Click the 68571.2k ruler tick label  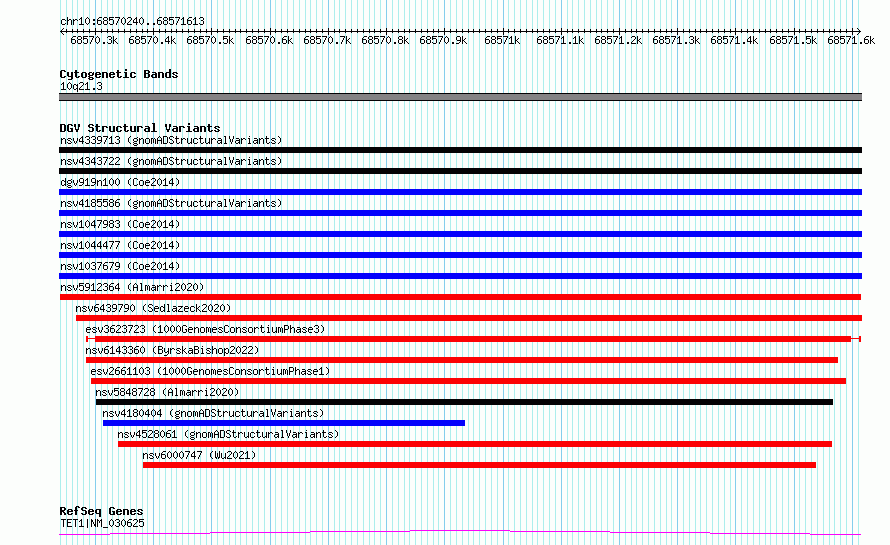[x=618, y=41]
